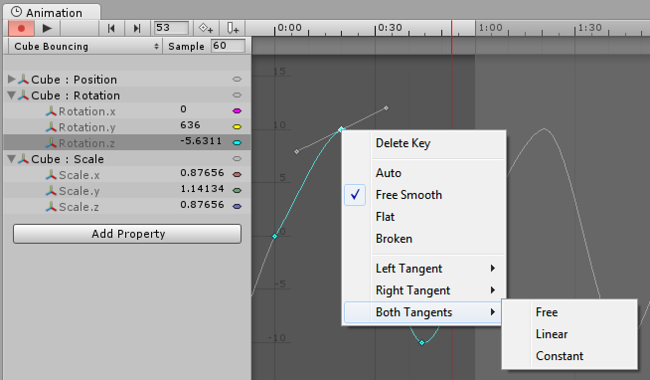Select the Scale.z row
This screenshot has width=650, height=380.
(x=127, y=206)
